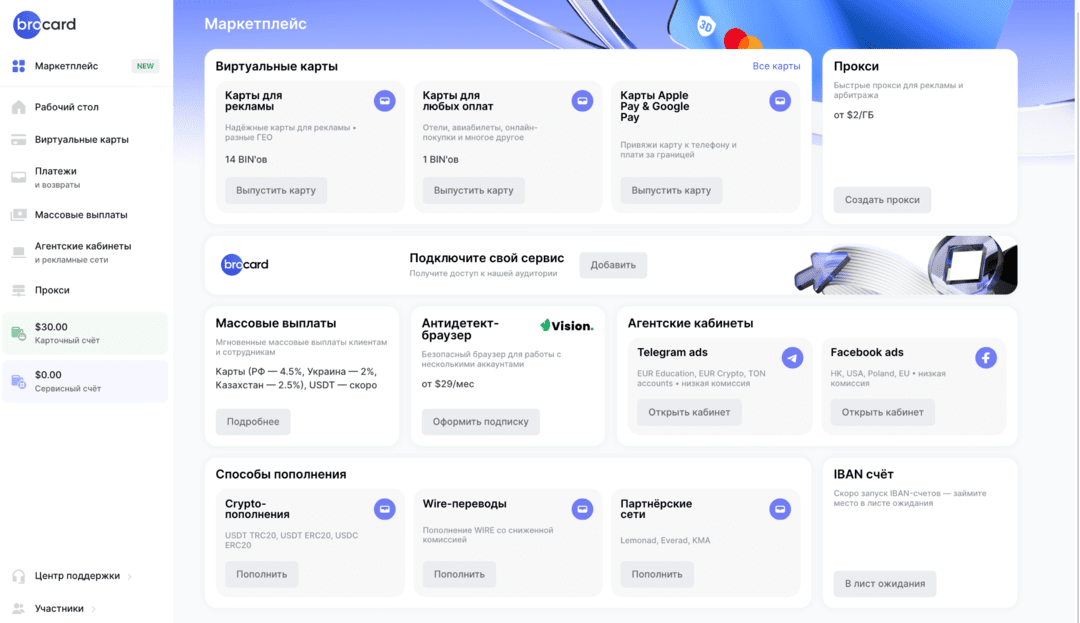The image size is (1080, 623).
Task: Click the Создать прокси button
Action: pos(882,200)
